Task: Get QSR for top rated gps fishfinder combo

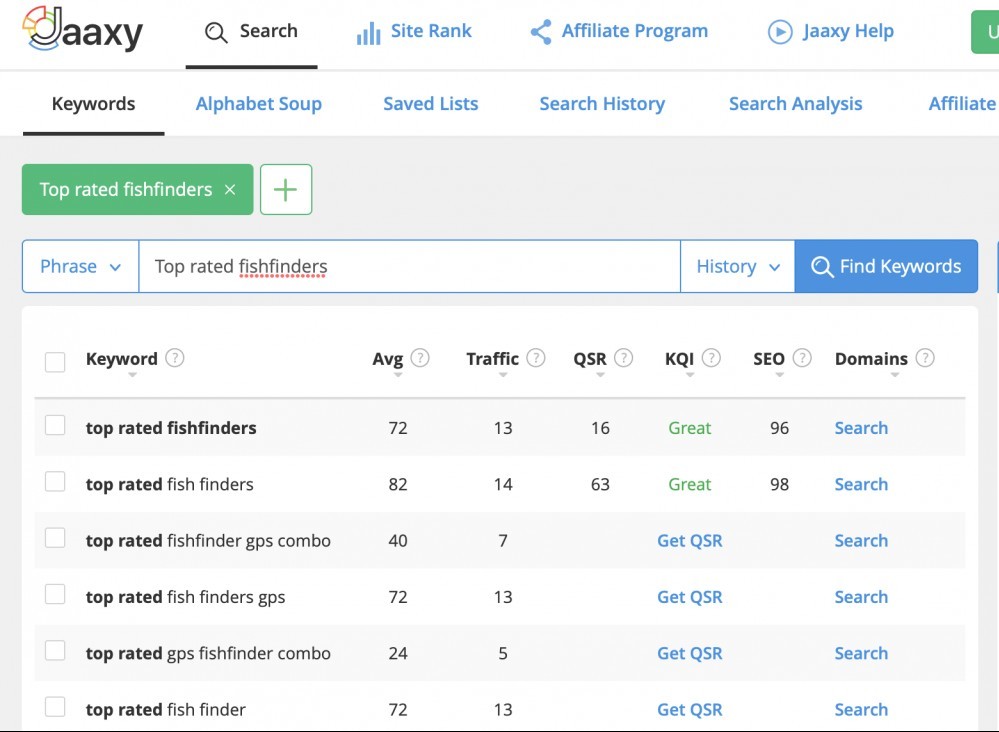Action: coord(689,654)
